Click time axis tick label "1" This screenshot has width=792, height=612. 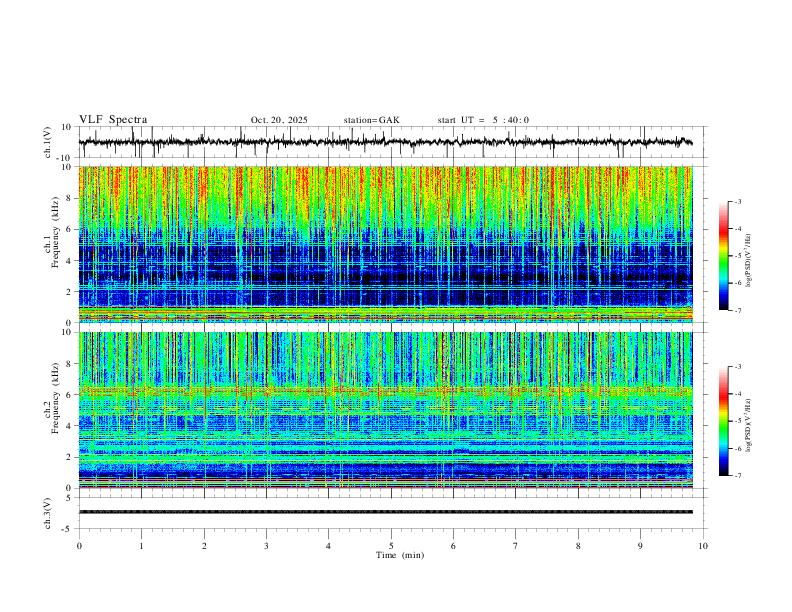pyautogui.click(x=141, y=546)
